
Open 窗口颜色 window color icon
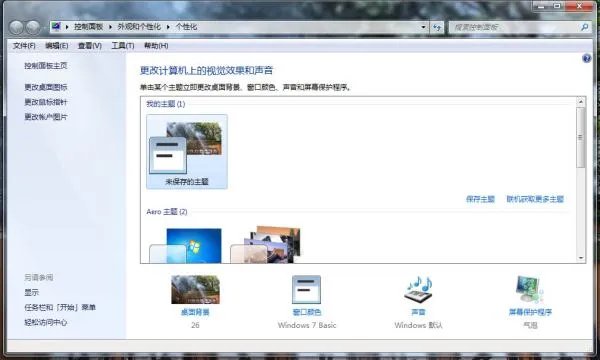[x=307, y=290]
